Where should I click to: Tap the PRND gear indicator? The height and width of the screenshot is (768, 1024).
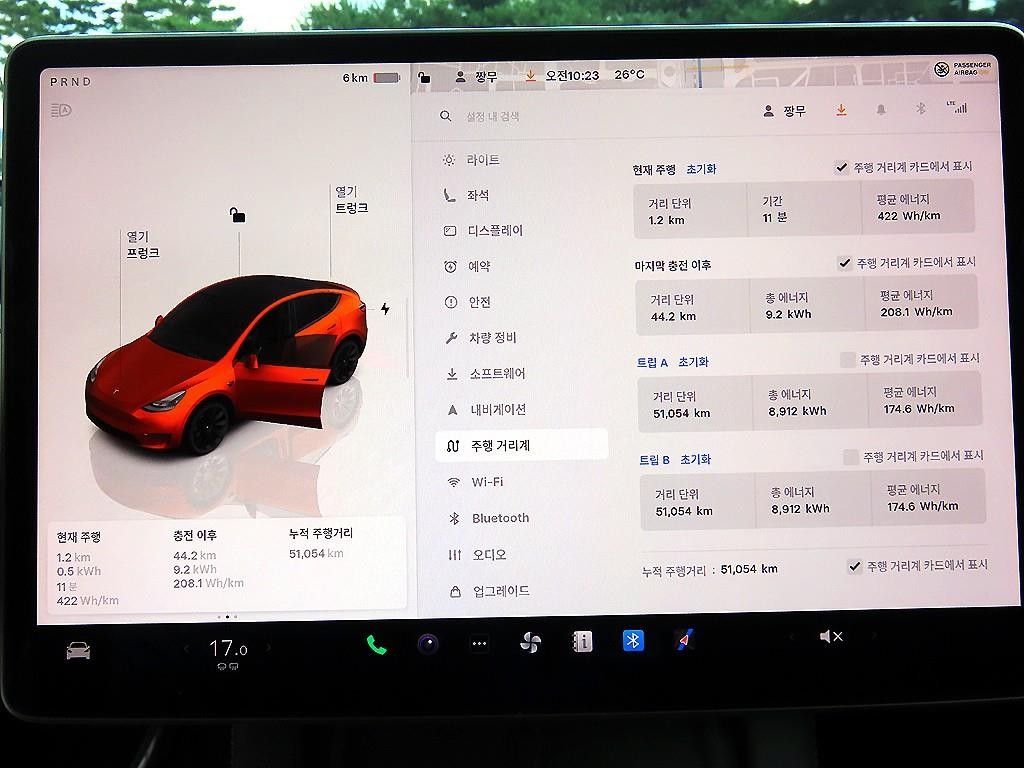(x=71, y=82)
